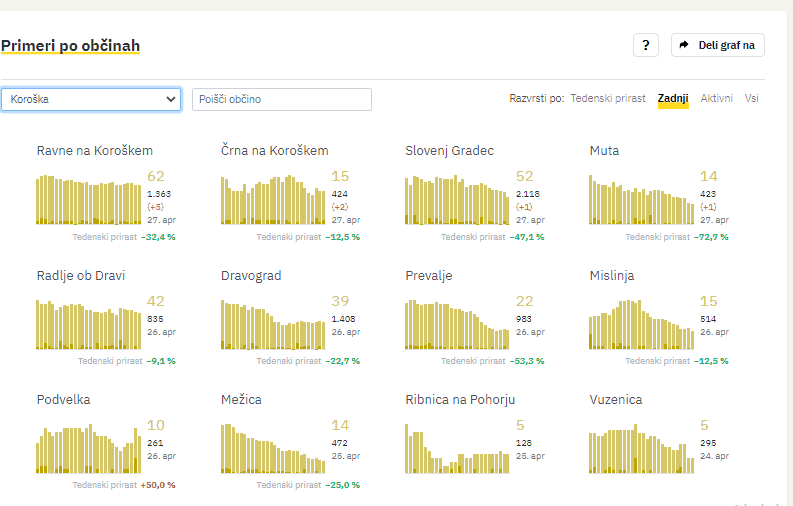Click the Muta bar chart
Screen dimensions: 793x506
[x=641, y=200]
